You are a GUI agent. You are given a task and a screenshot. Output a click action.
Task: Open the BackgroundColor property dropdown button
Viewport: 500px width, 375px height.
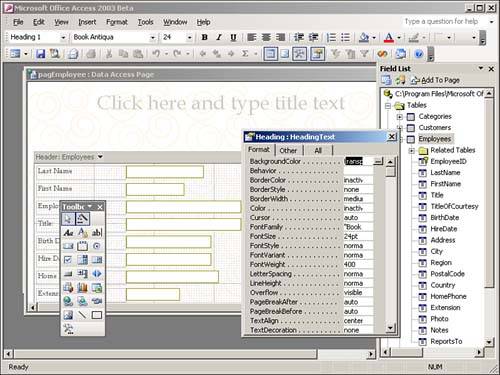pos(378,161)
